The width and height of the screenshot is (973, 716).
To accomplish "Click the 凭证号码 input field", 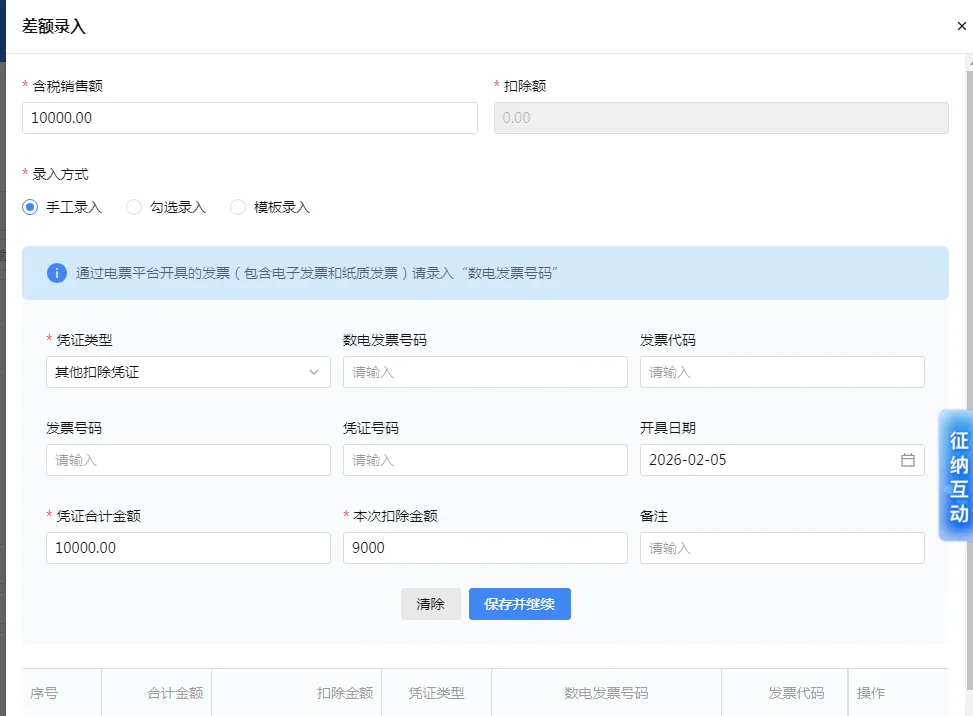I will [485, 460].
